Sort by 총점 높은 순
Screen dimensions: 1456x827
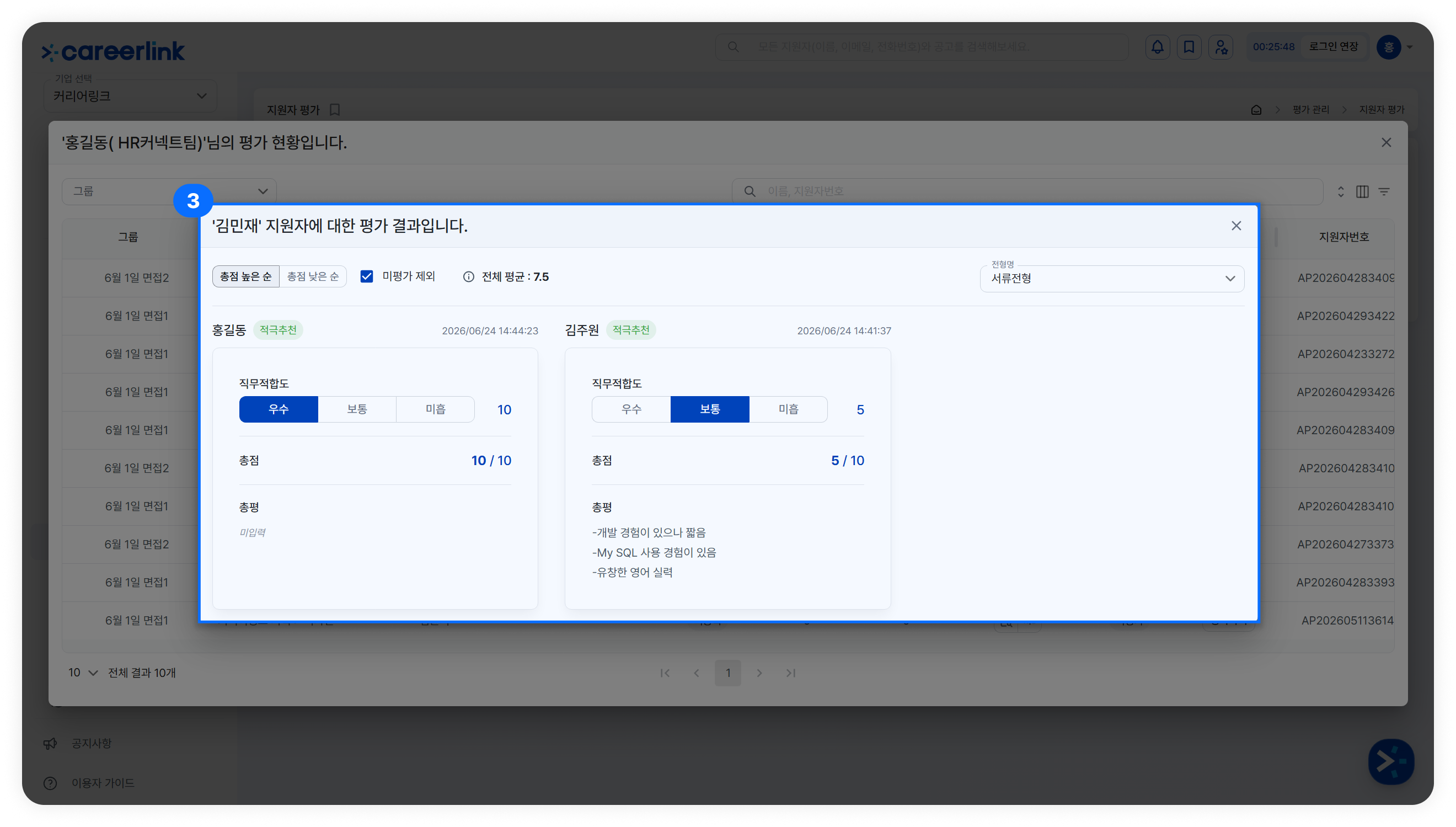(246, 276)
